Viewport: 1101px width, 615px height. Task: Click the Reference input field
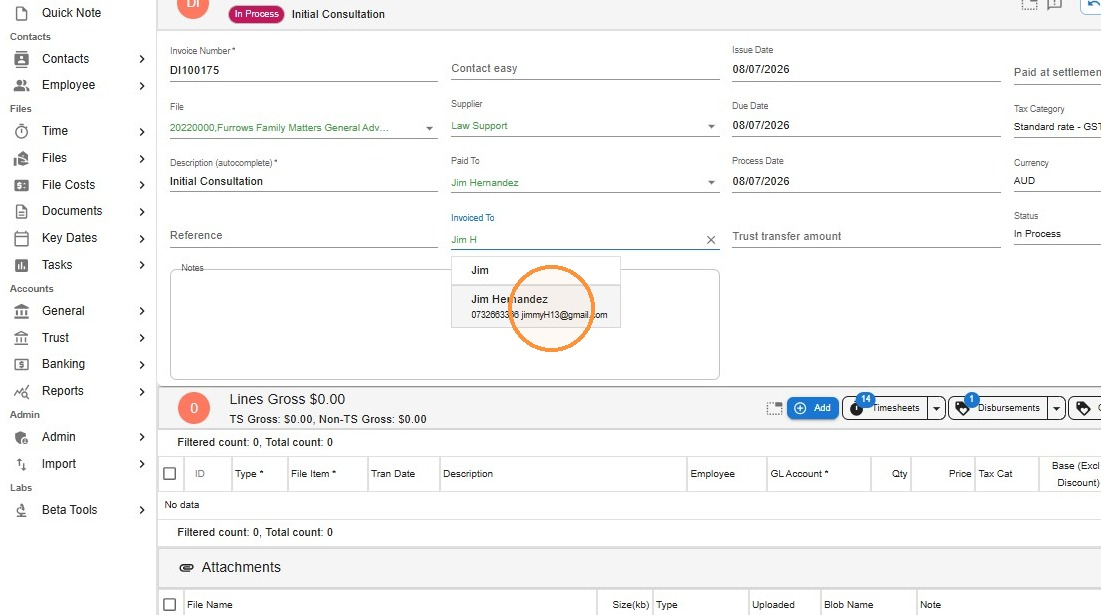click(x=303, y=236)
